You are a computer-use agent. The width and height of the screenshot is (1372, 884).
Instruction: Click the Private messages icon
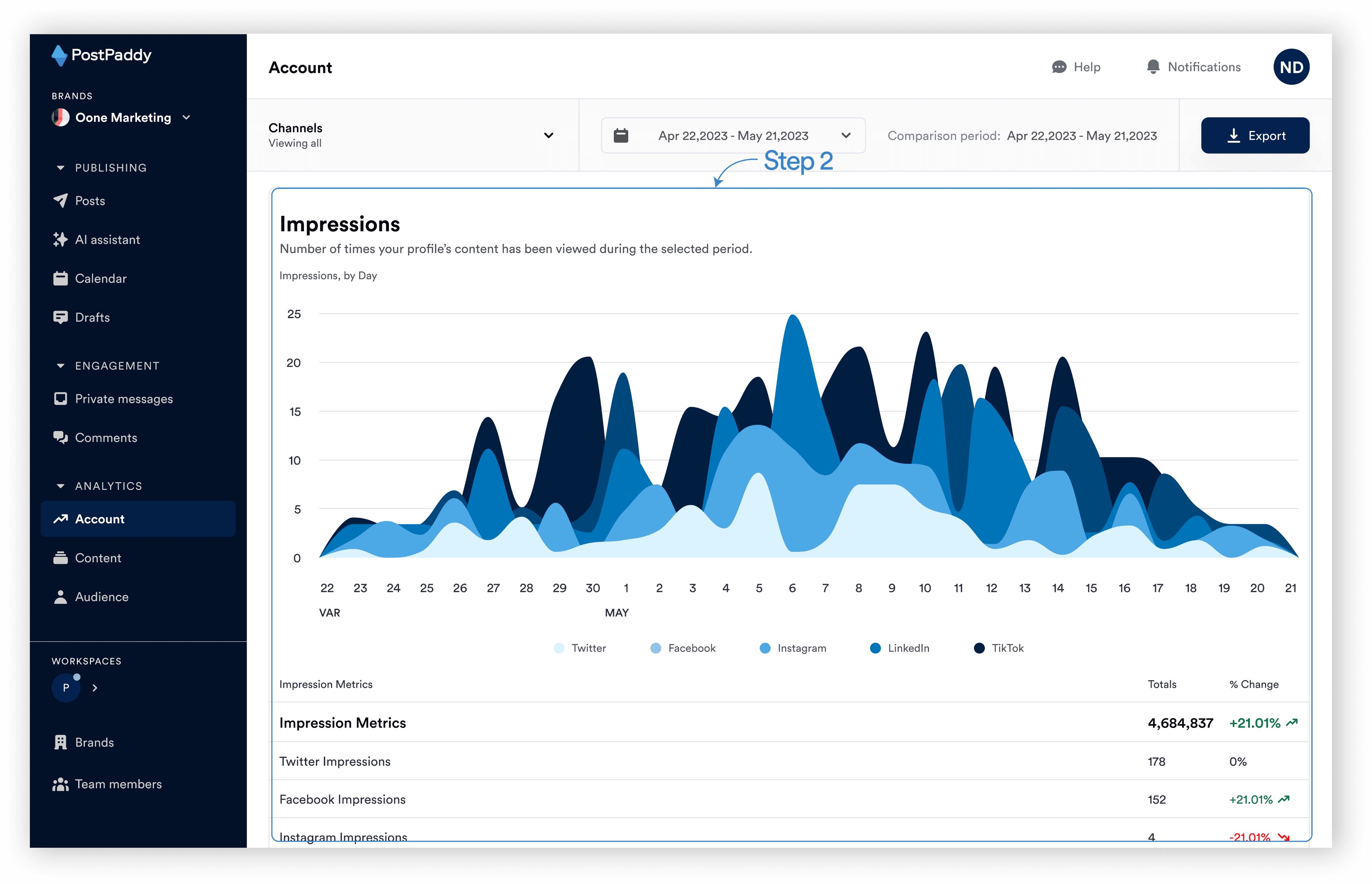pos(60,398)
